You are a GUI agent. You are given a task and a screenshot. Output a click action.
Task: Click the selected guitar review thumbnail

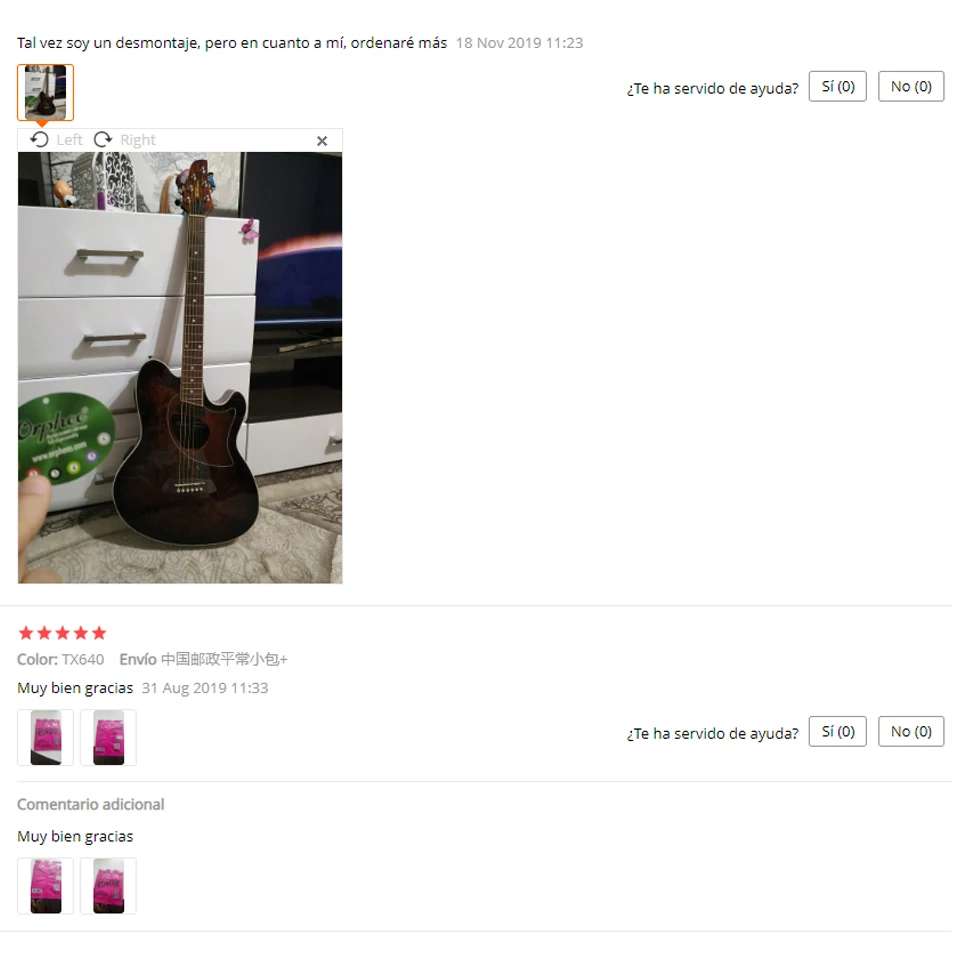point(45,92)
